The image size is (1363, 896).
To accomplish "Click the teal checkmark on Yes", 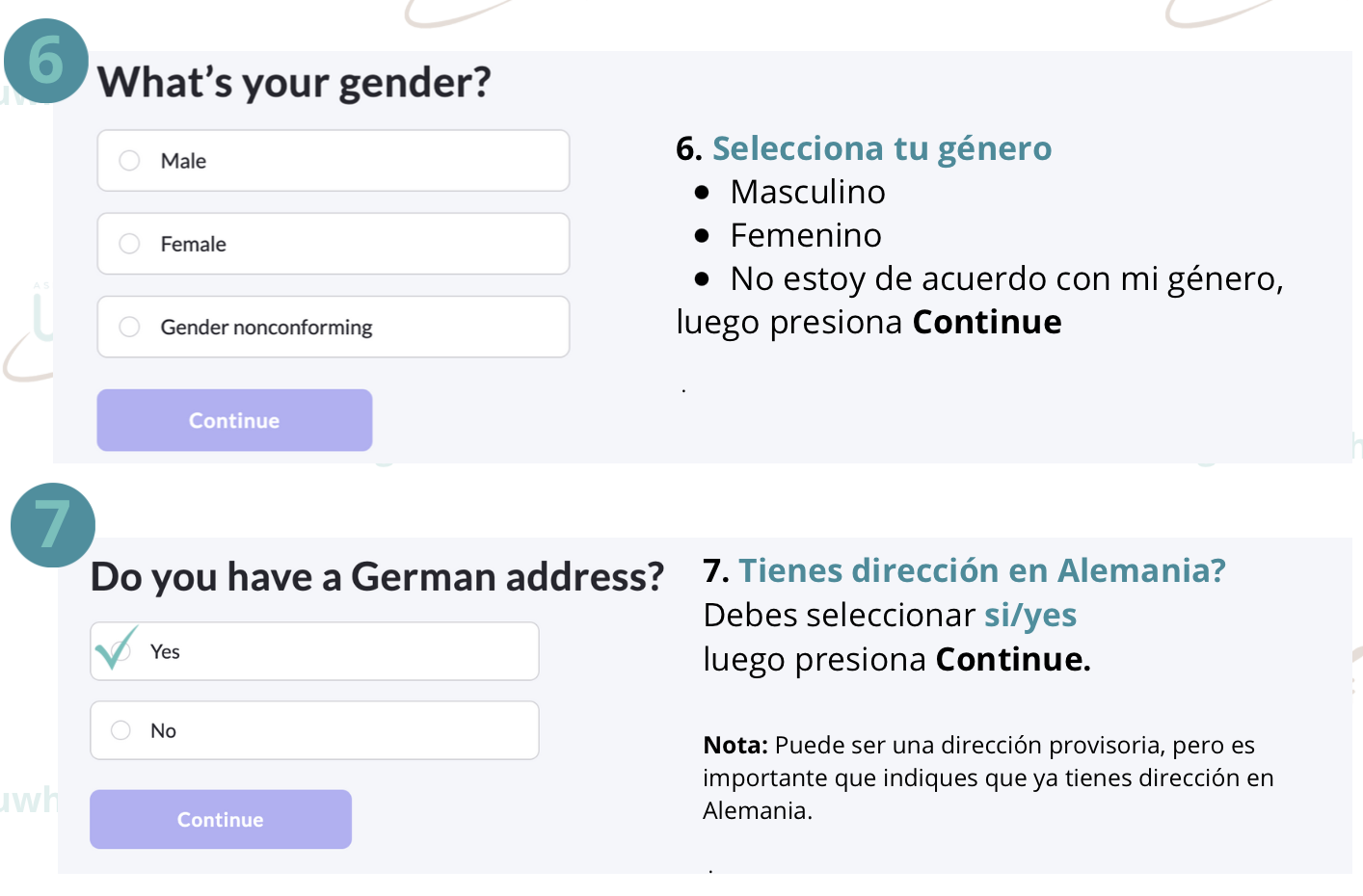I will point(117,648).
